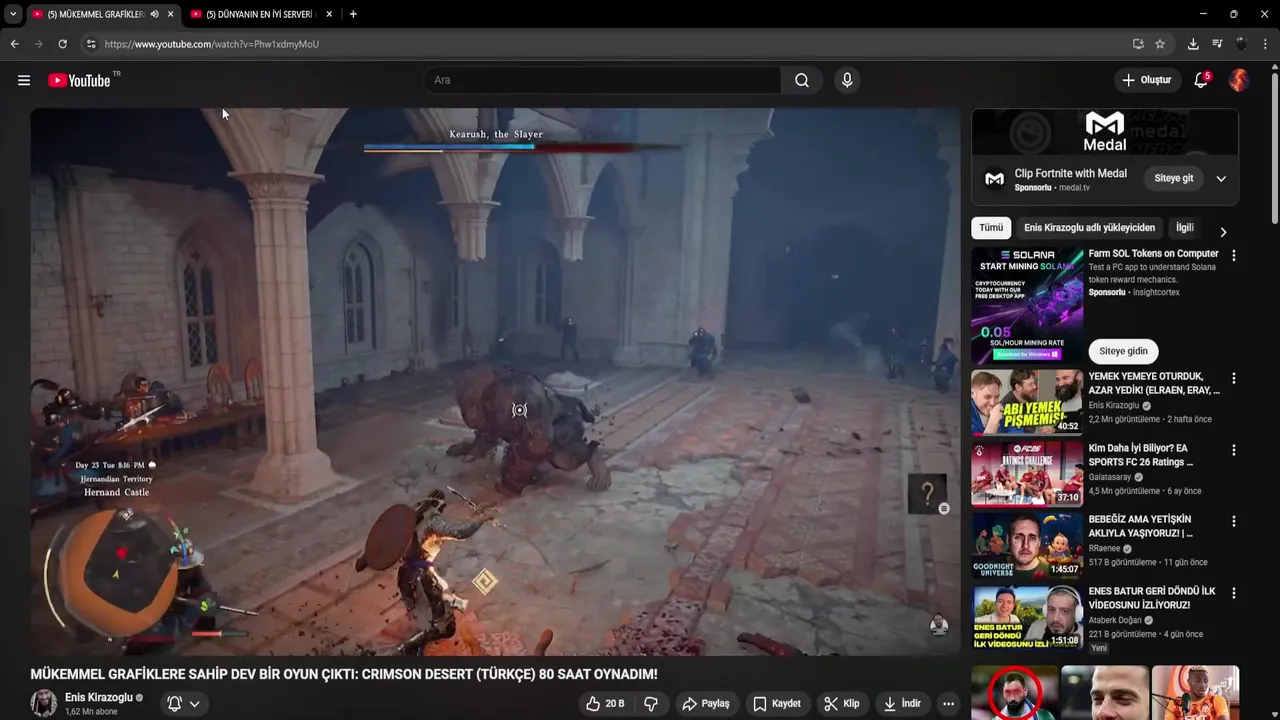Open Kim Daha İyi Biliyor thumbnail
The width and height of the screenshot is (1280, 720).
click(1027, 474)
